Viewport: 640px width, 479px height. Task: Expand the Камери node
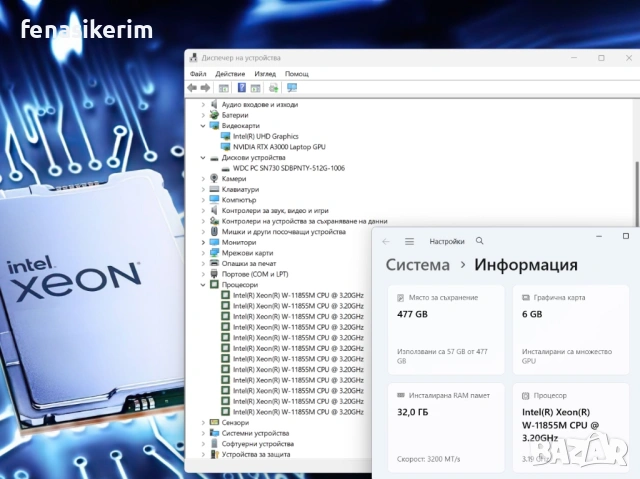[203, 179]
